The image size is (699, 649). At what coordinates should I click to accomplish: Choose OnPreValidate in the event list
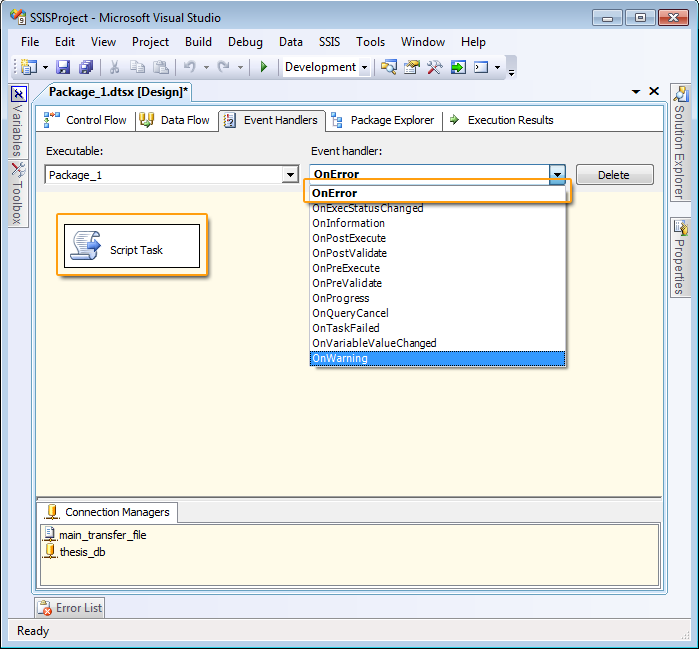coord(437,283)
